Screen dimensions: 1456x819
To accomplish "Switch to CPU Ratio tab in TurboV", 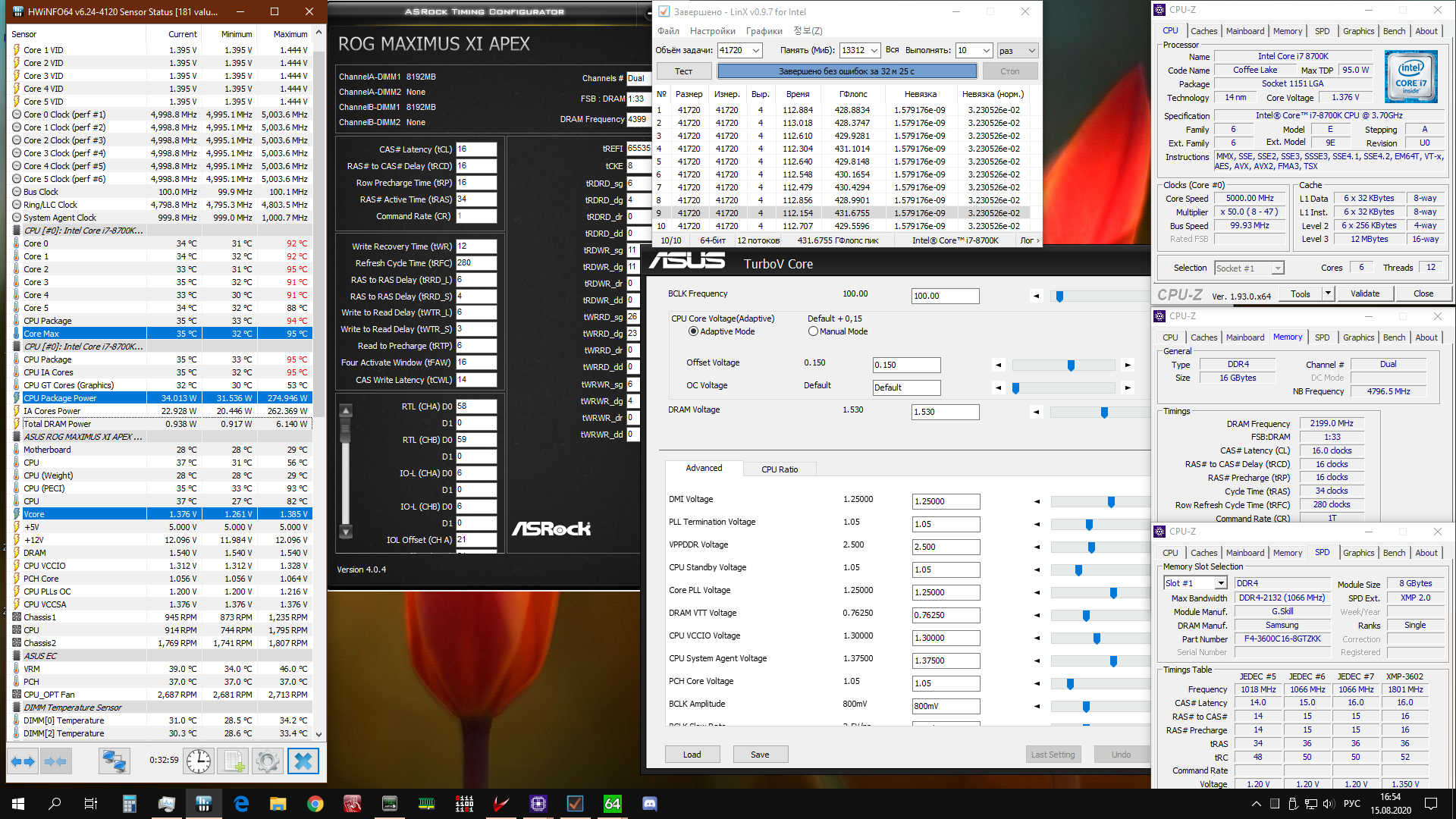I will click(x=780, y=469).
